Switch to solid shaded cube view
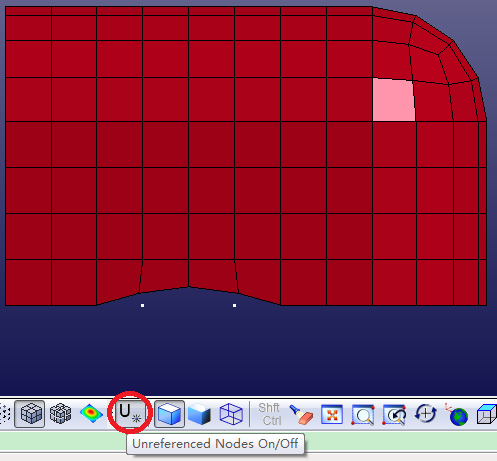This screenshot has height=461, width=497. coord(199,414)
